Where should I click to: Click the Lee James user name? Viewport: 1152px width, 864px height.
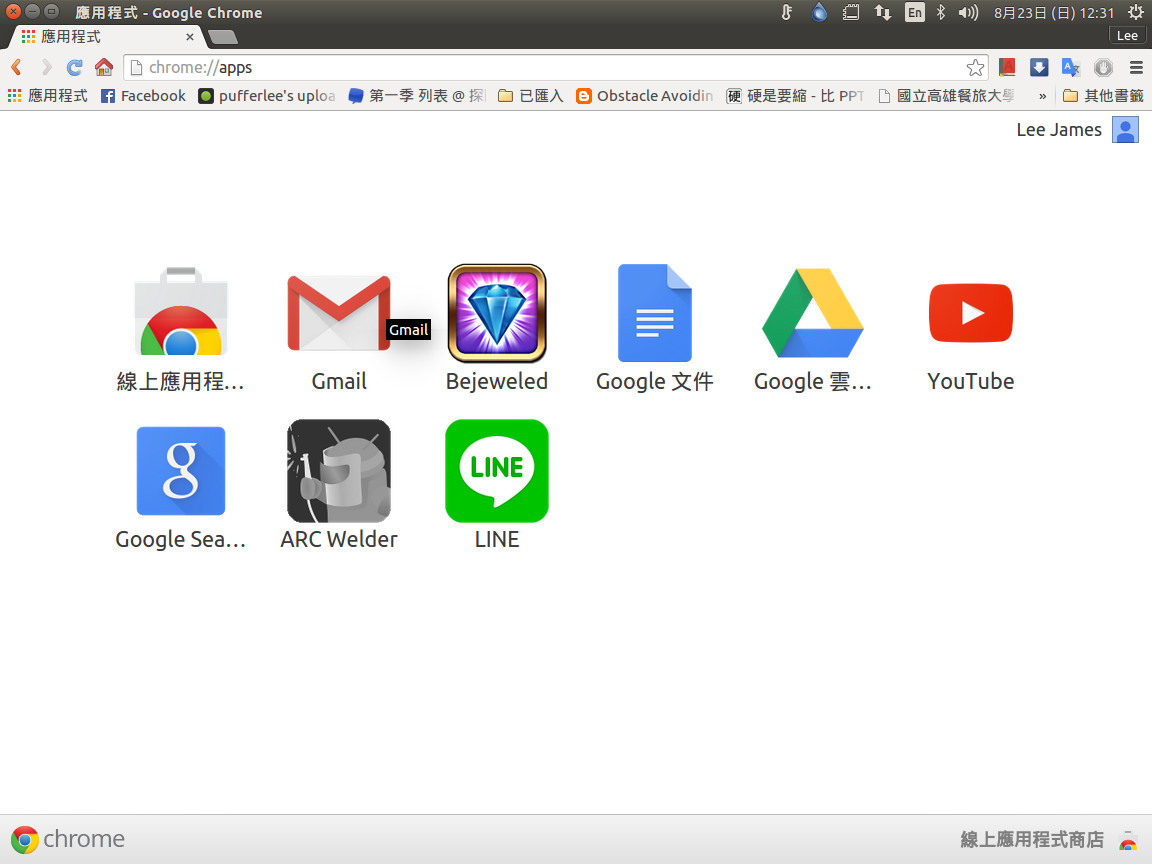click(x=1059, y=130)
